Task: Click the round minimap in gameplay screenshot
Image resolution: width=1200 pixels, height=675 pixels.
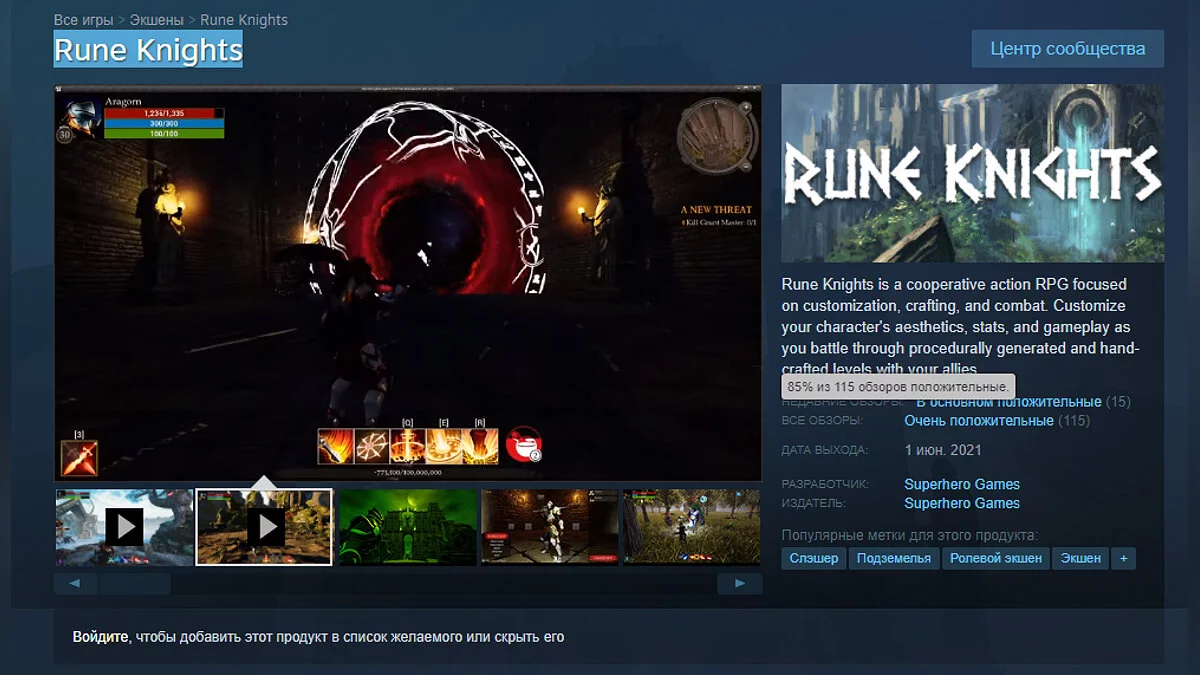Action: [x=714, y=137]
